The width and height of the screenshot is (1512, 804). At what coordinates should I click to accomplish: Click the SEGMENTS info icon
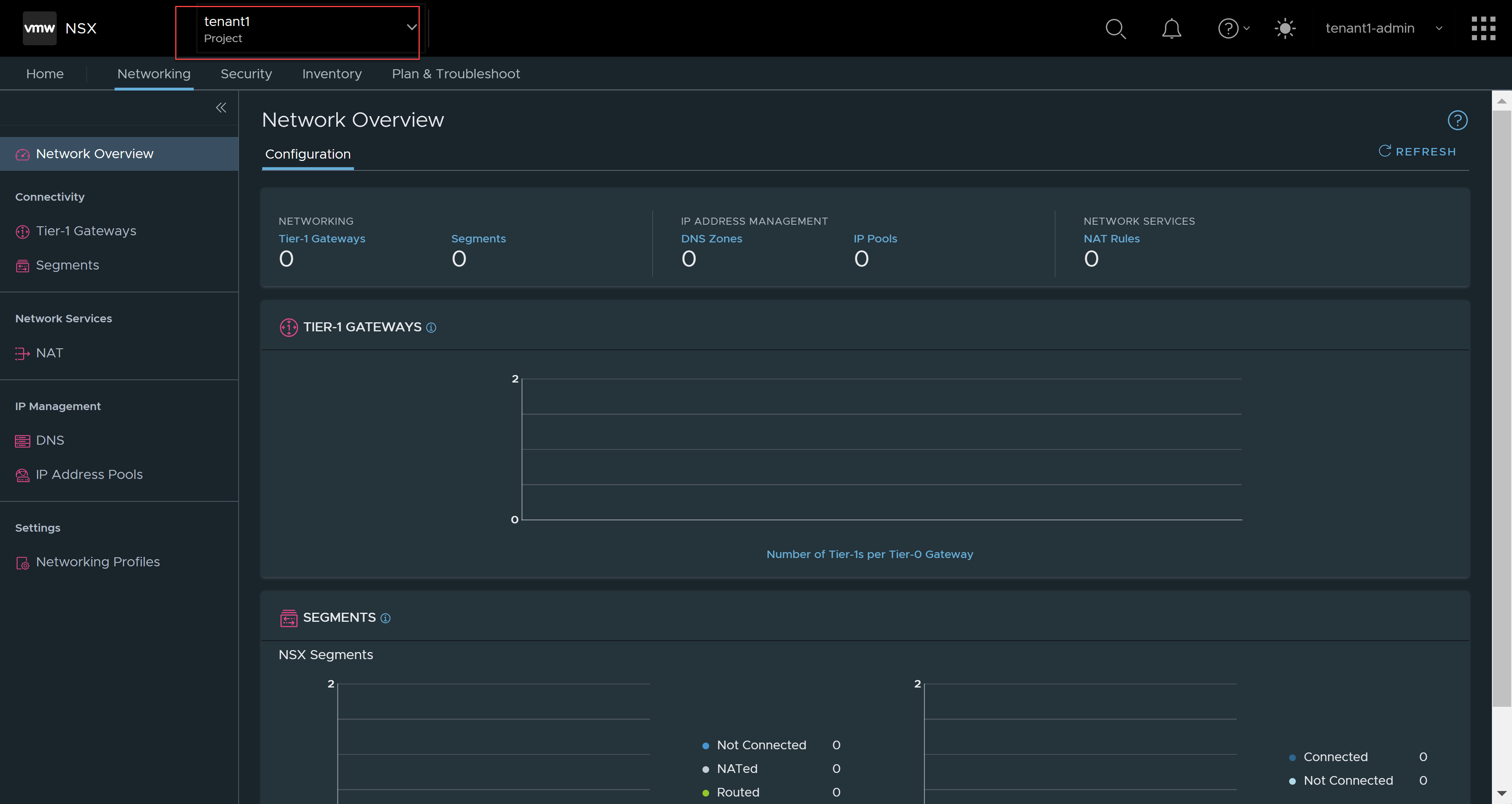pyautogui.click(x=385, y=618)
